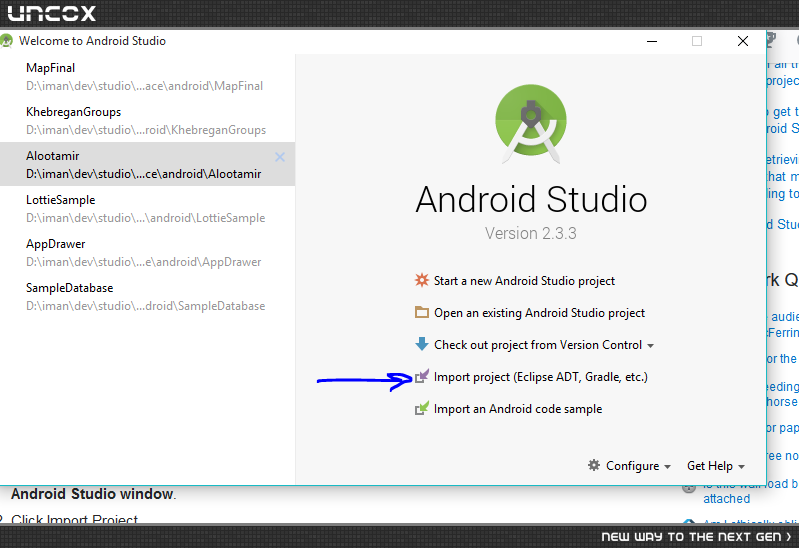This screenshot has height=548, width=799.
Task: Select the Alootamir recent project
Action: click(147, 164)
